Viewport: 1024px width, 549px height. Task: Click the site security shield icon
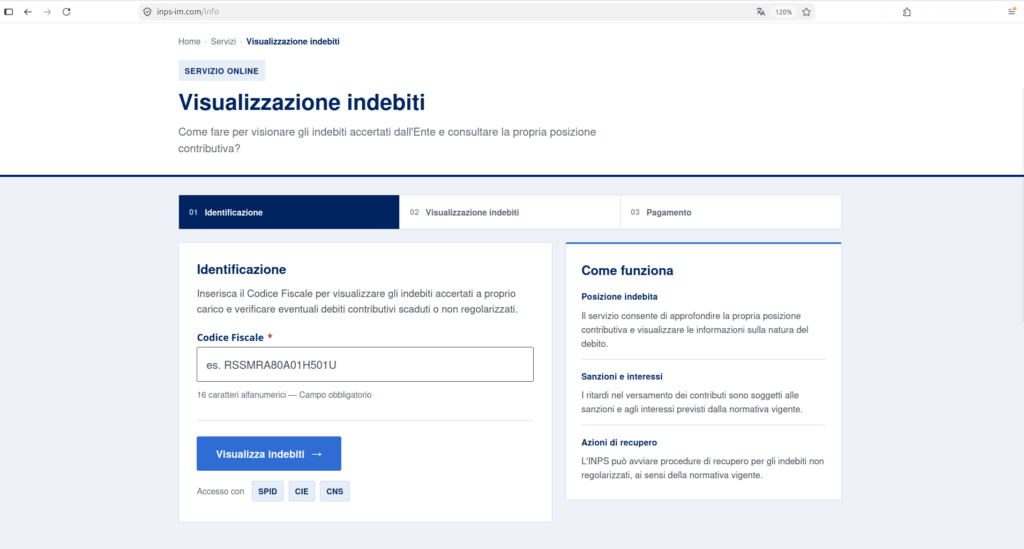147,12
